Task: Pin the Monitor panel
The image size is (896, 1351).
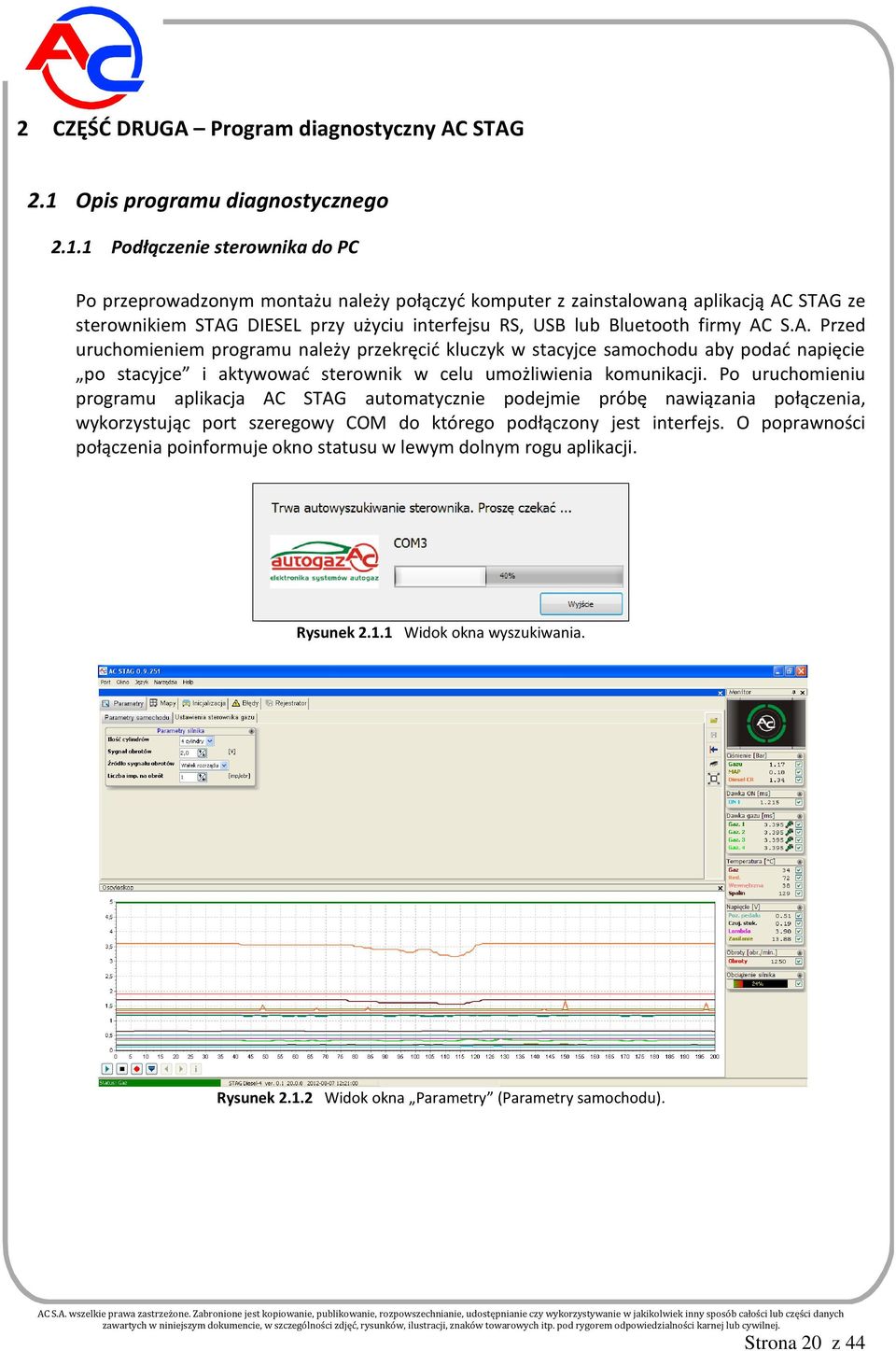Action: point(793,692)
